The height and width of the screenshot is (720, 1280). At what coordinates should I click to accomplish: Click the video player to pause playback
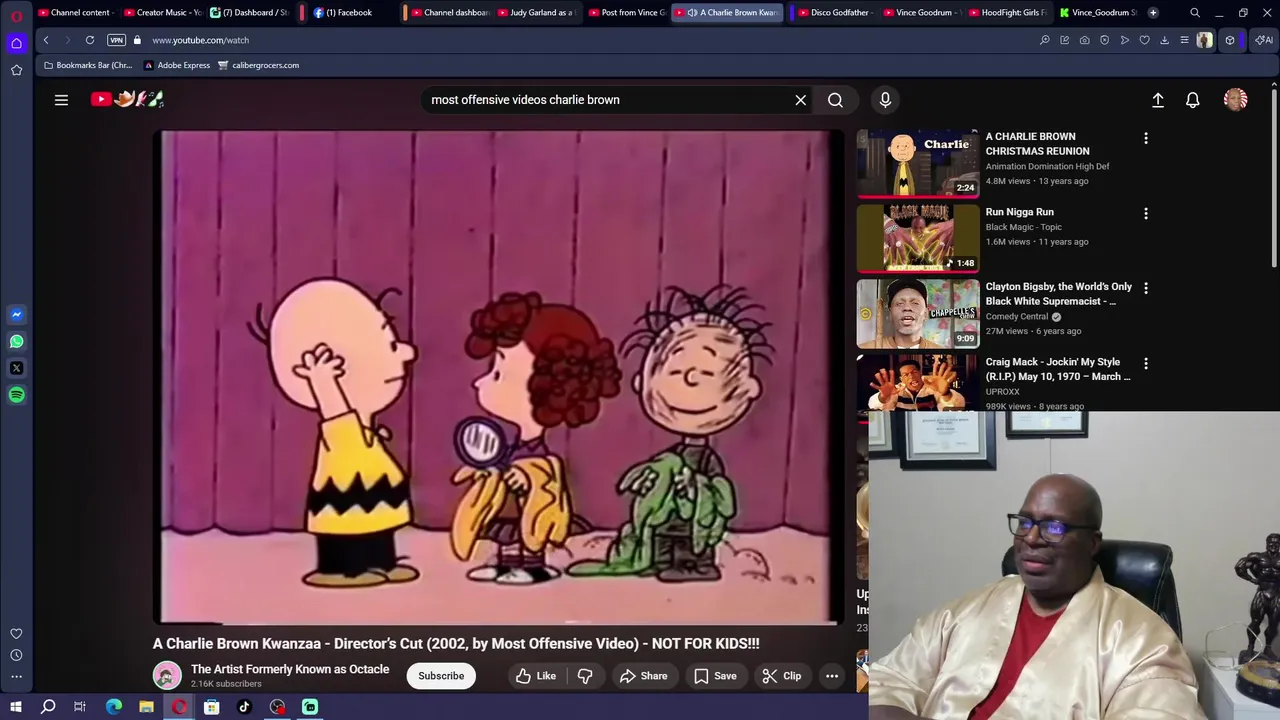click(500, 377)
